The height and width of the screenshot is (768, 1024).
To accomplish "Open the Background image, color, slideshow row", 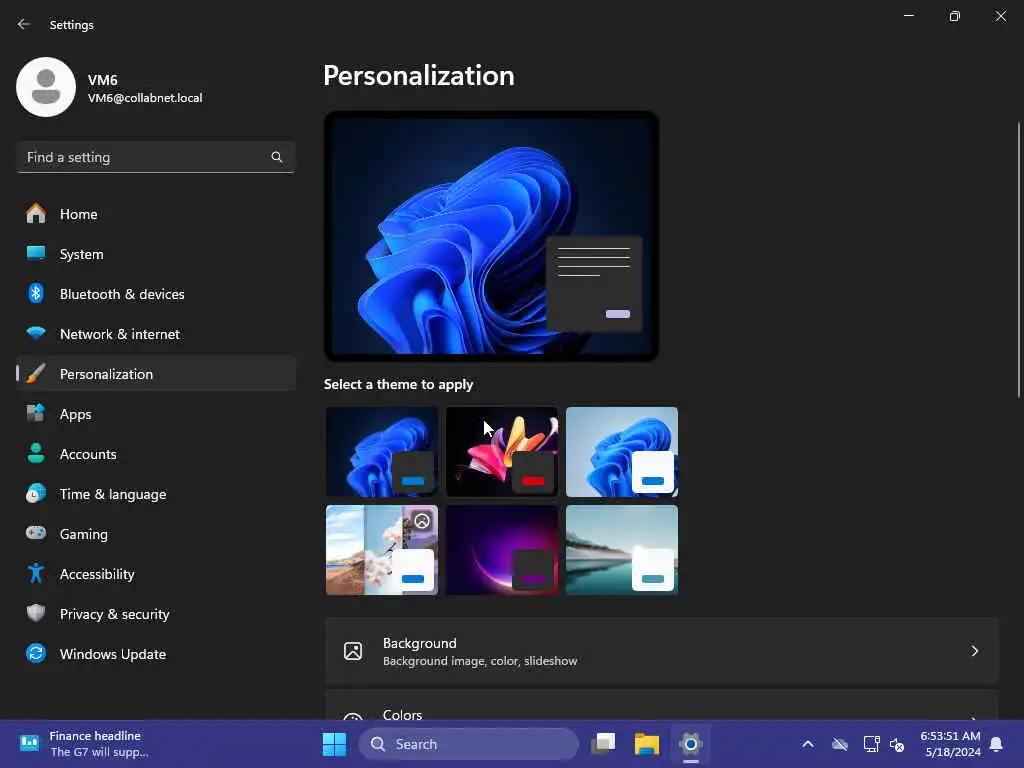I will point(662,651).
